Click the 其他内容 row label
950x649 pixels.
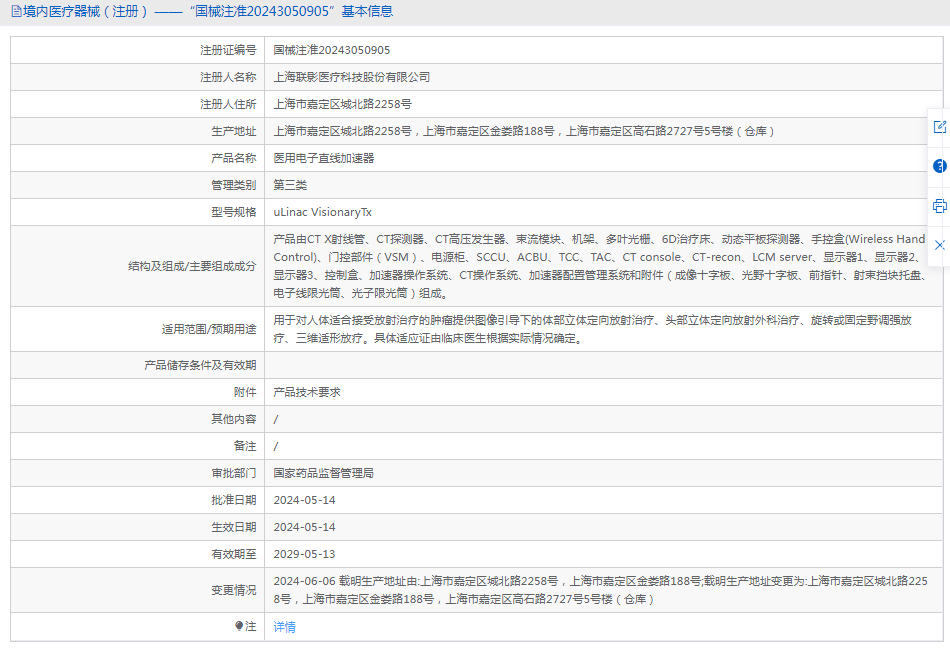point(233,419)
